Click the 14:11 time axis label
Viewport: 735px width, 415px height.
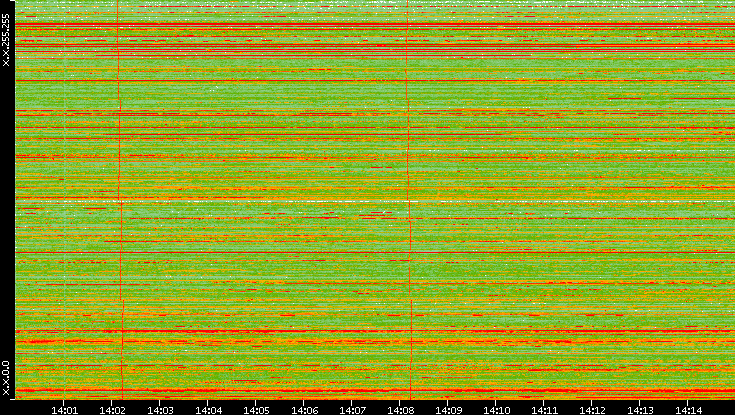(x=545, y=410)
